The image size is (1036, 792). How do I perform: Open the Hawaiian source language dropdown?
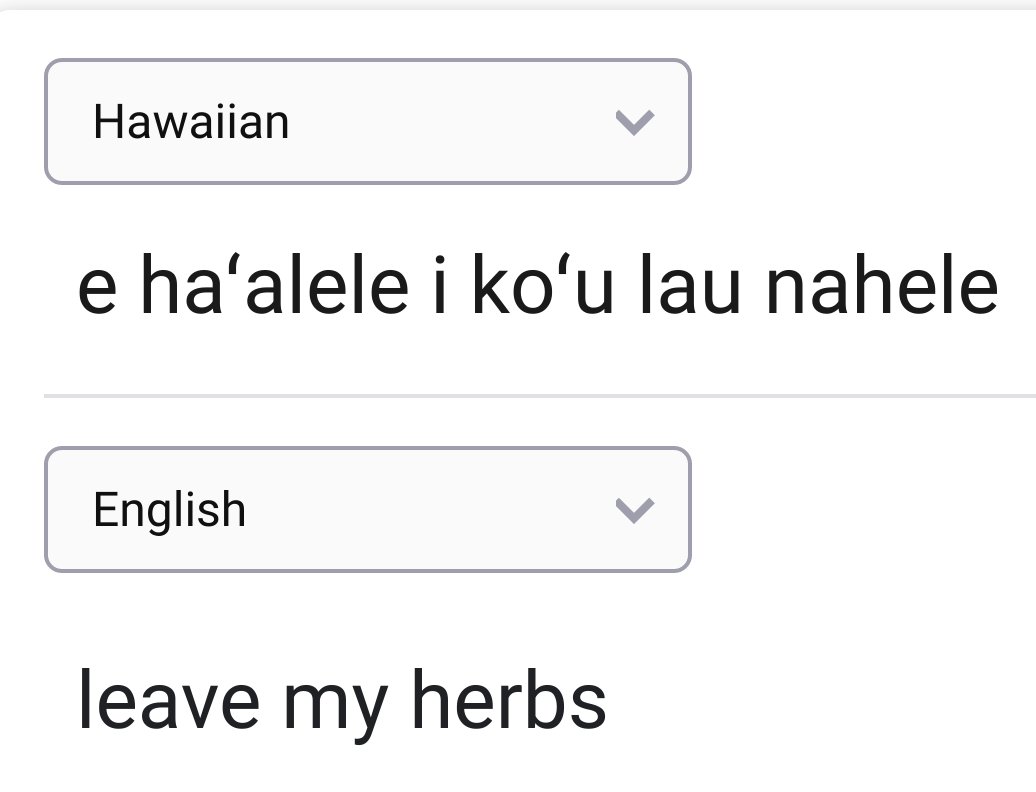[x=367, y=122]
